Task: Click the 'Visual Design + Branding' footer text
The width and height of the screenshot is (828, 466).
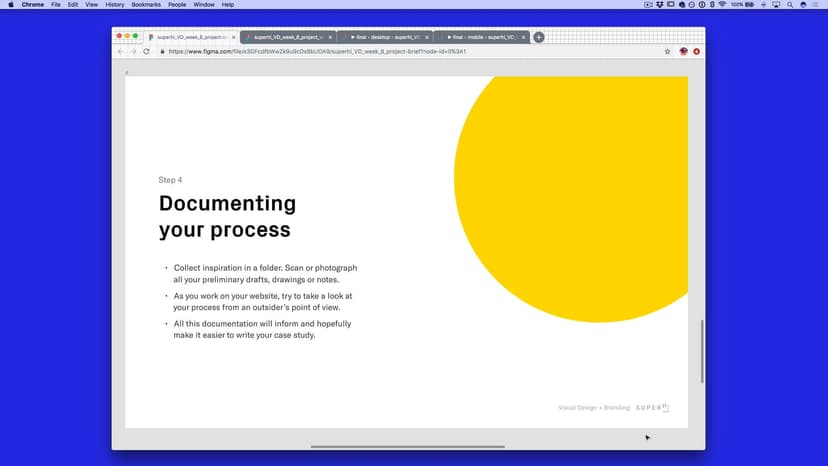Action: pyautogui.click(x=594, y=408)
